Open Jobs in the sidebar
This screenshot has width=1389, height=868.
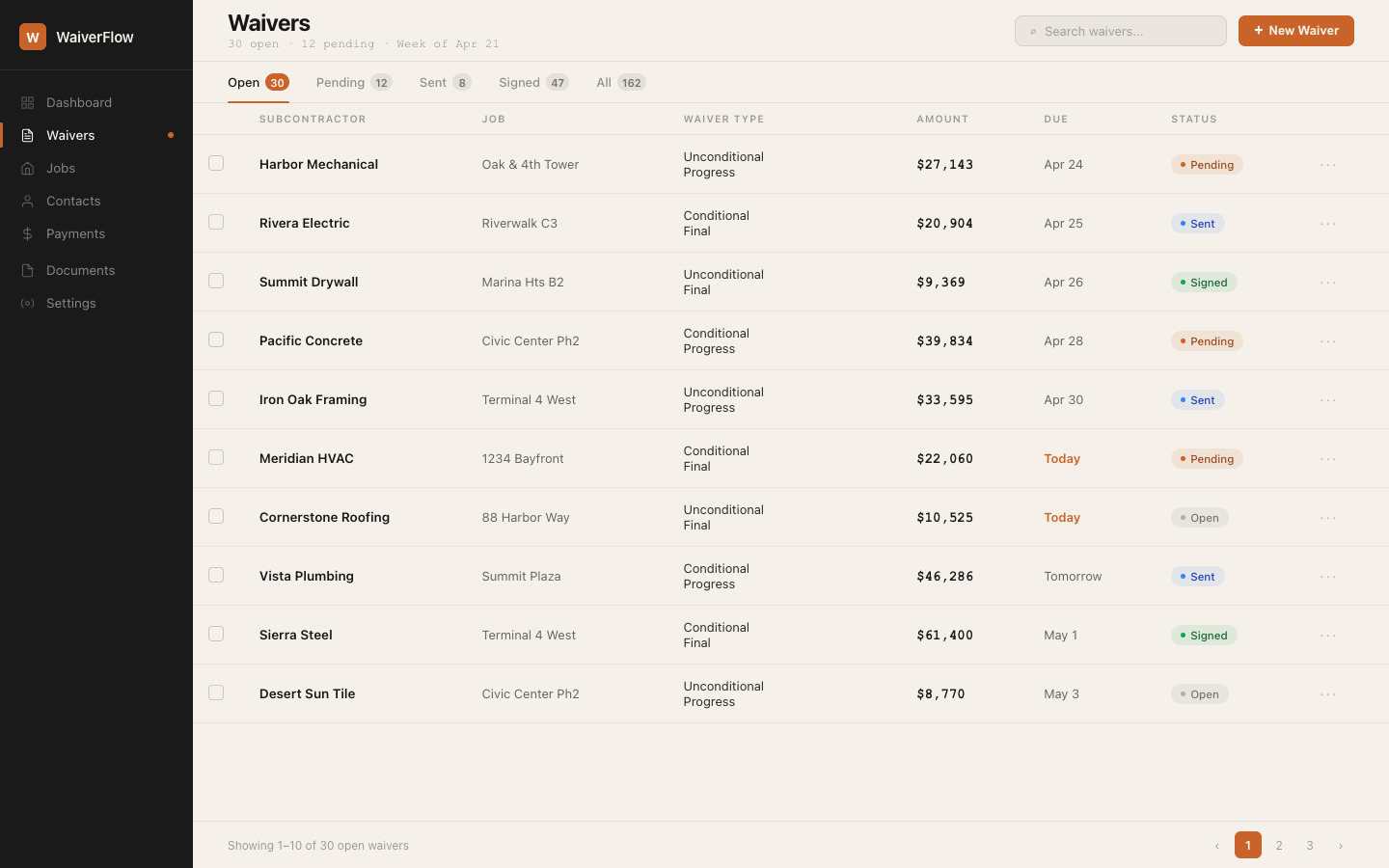click(x=96, y=168)
